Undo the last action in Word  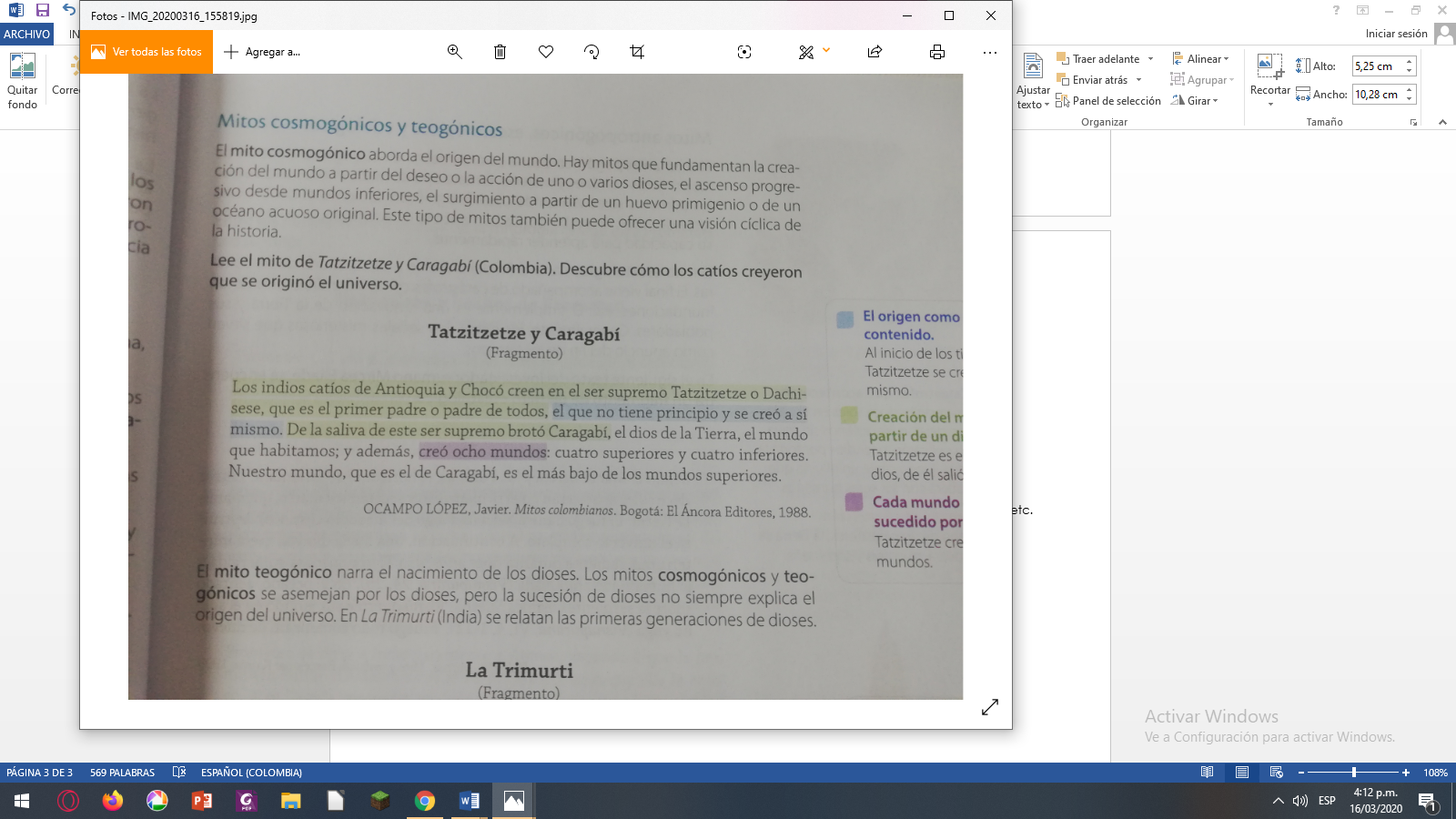tap(69, 10)
